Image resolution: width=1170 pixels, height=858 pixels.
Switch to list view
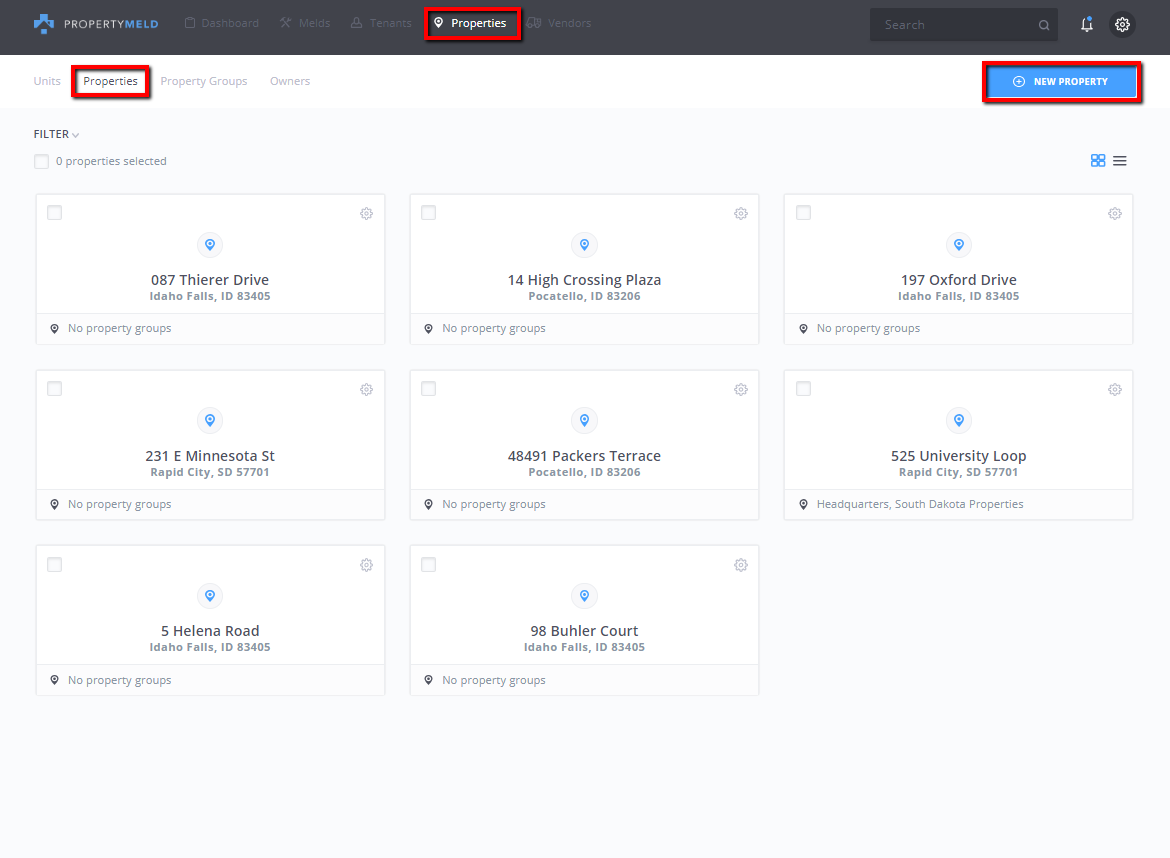1120,160
